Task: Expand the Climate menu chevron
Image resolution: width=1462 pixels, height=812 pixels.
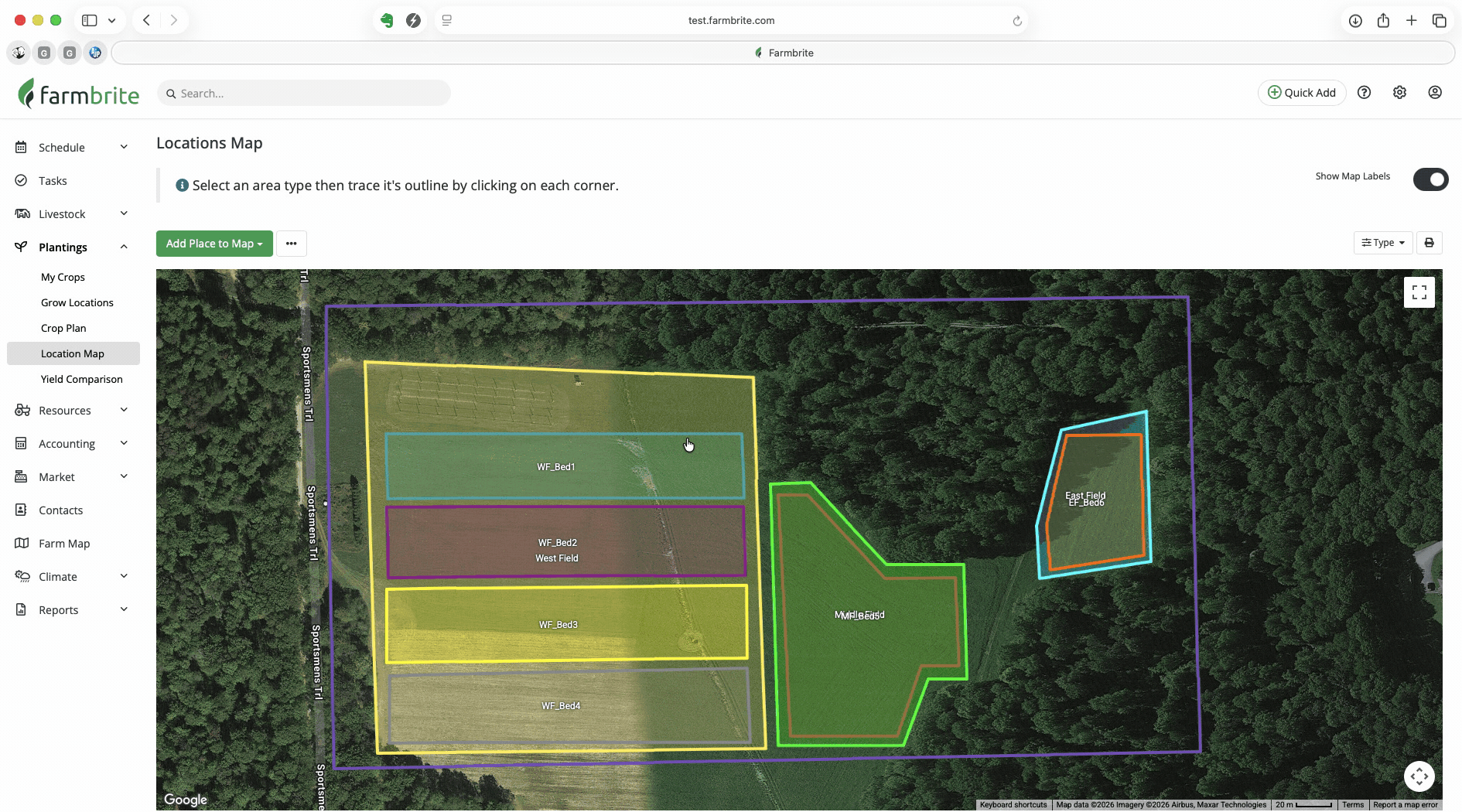Action: coord(124,576)
